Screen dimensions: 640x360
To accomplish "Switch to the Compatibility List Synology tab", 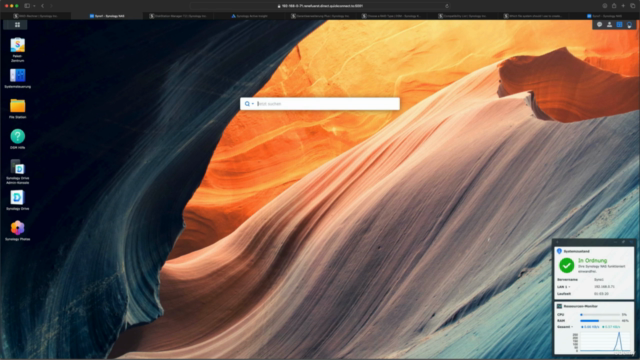I will 462,16.
